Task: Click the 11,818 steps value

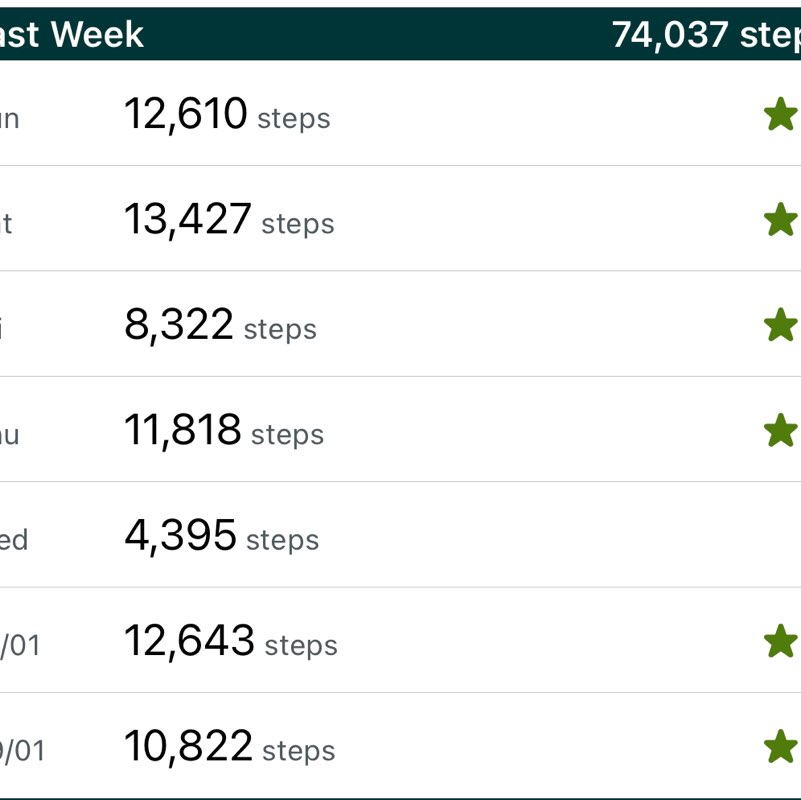Action: click(224, 432)
